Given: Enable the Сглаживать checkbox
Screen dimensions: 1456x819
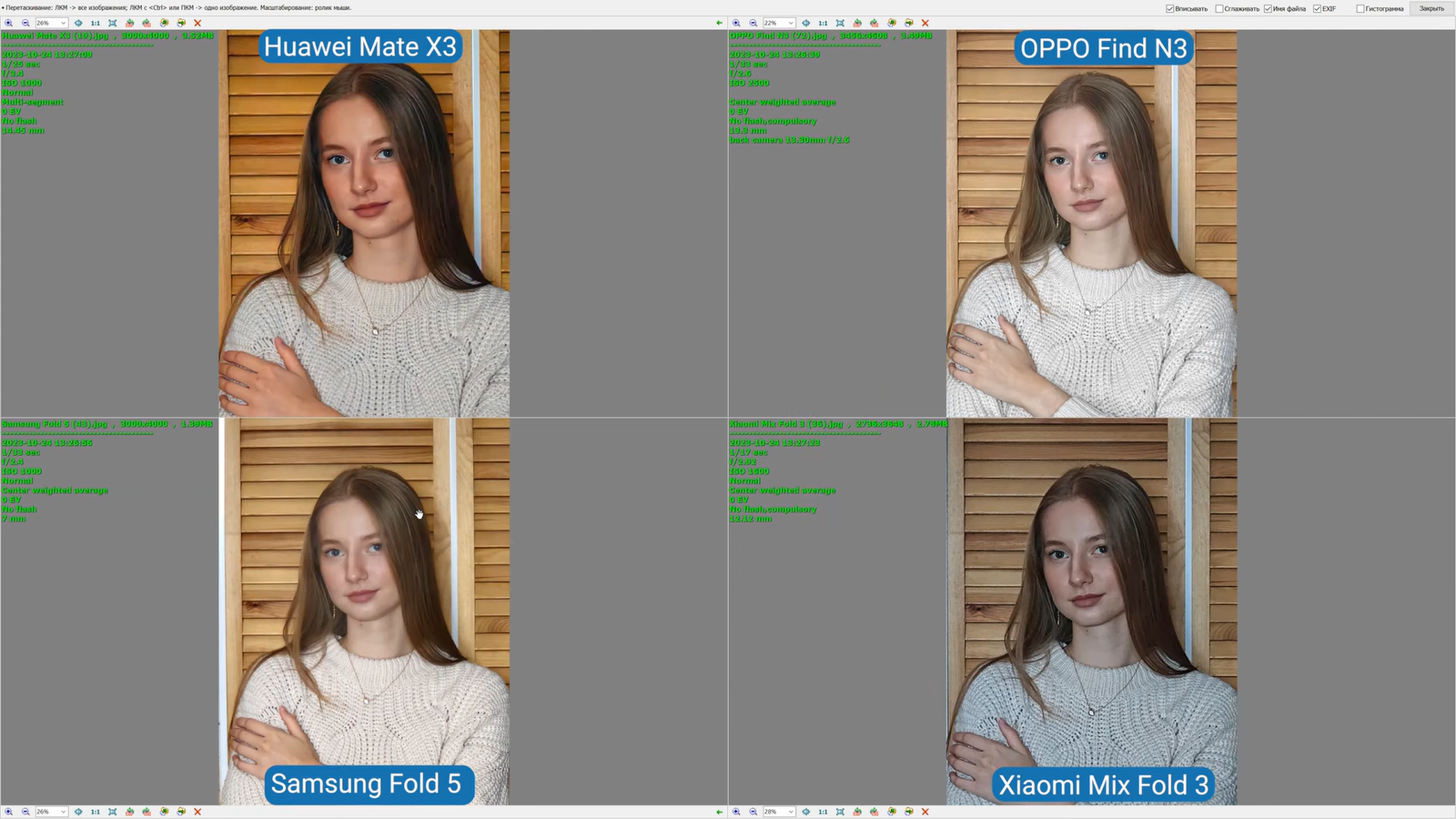Looking at the screenshot, I should pos(1219,9).
